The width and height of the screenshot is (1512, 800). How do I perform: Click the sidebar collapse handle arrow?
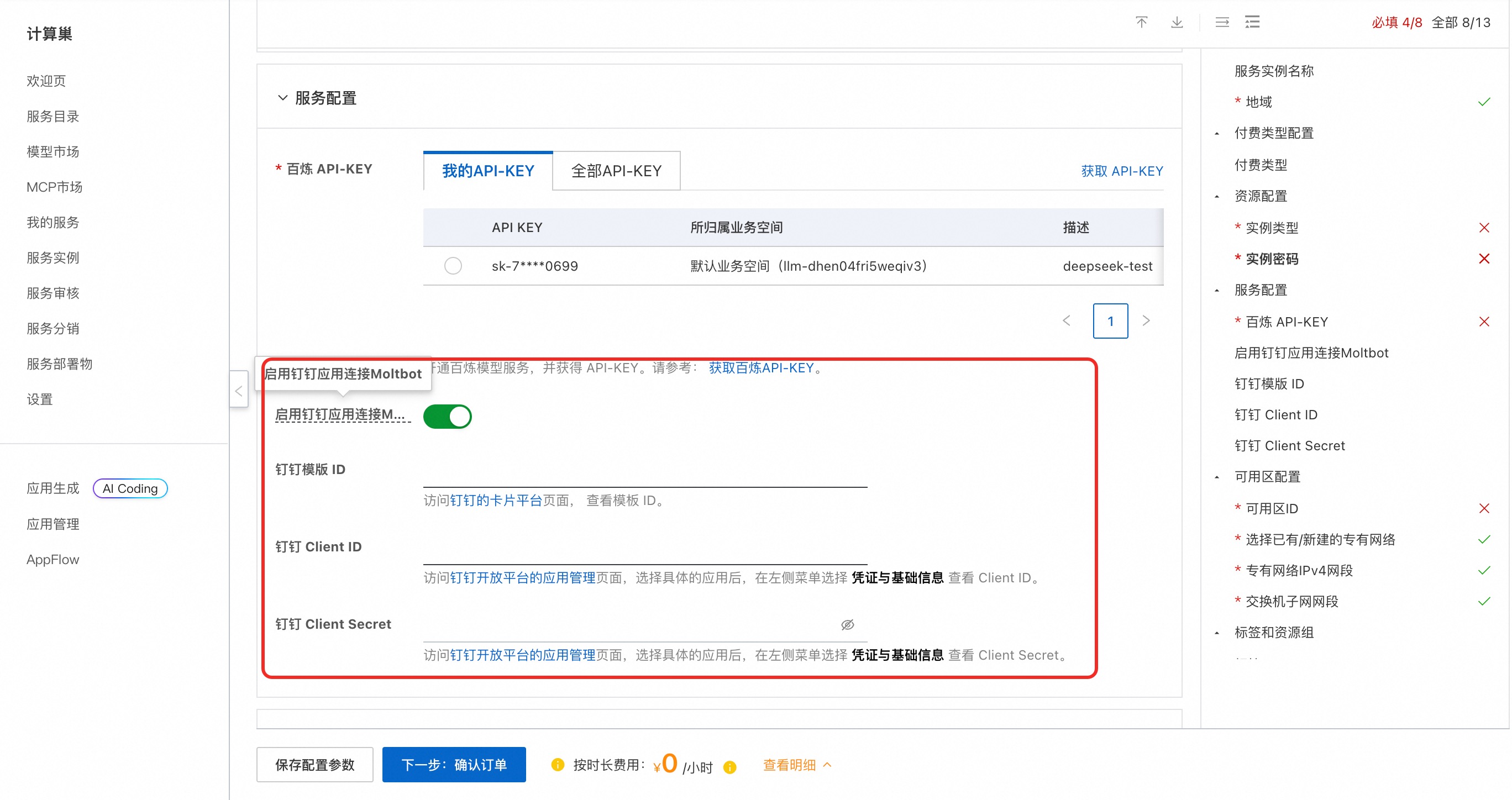[x=239, y=391]
